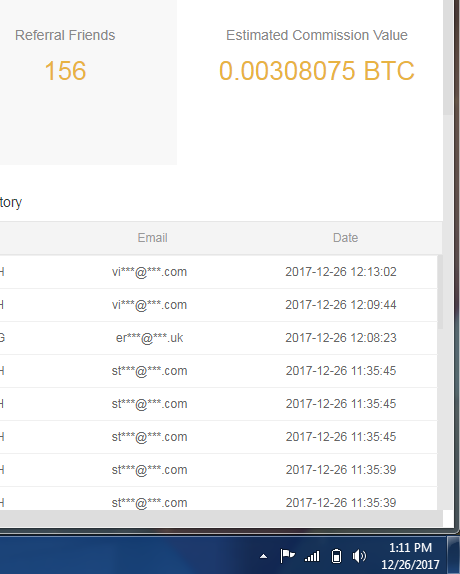Select the referral friends count 156
Image resolution: width=460 pixels, height=574 pixels.
tap(65, 71)
